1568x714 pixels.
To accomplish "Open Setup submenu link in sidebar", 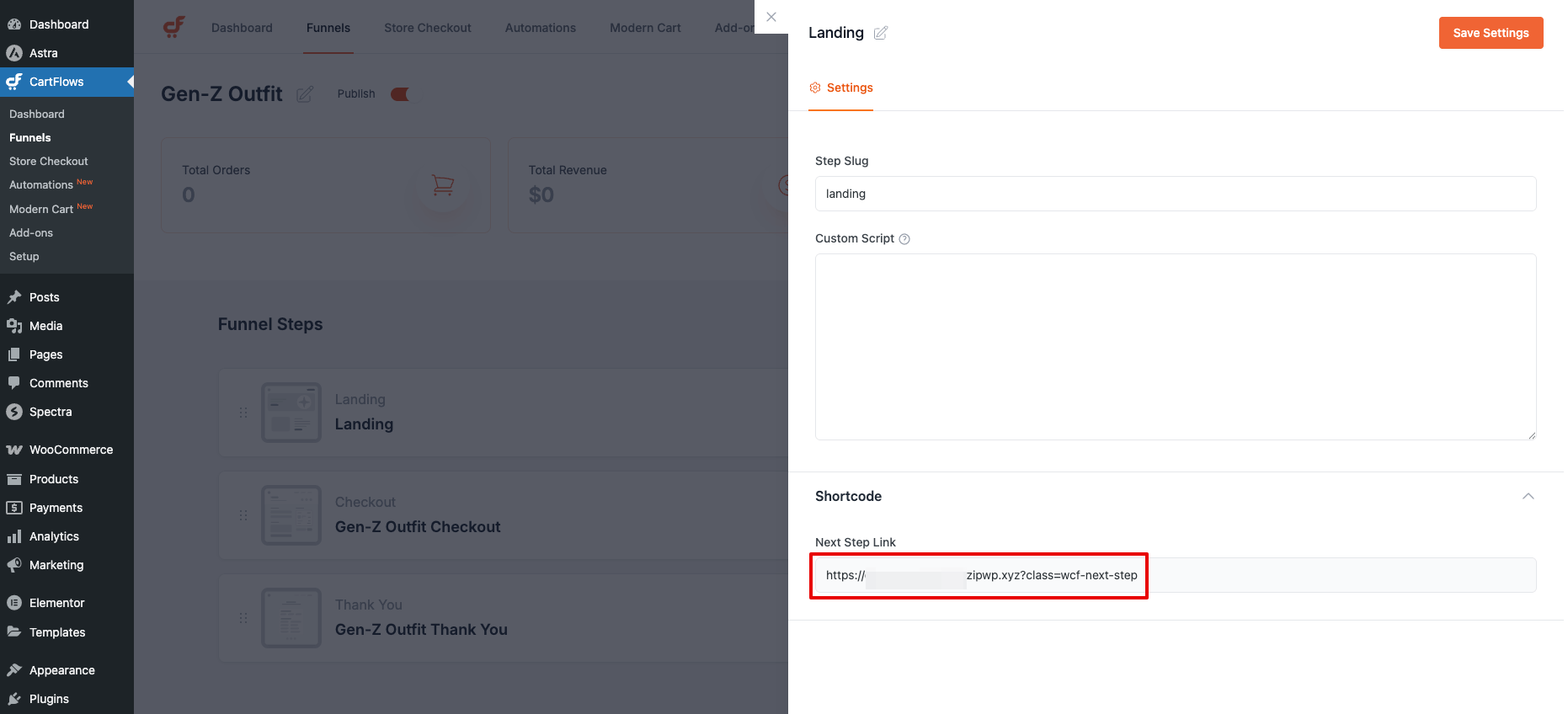I will coord(24,256).
